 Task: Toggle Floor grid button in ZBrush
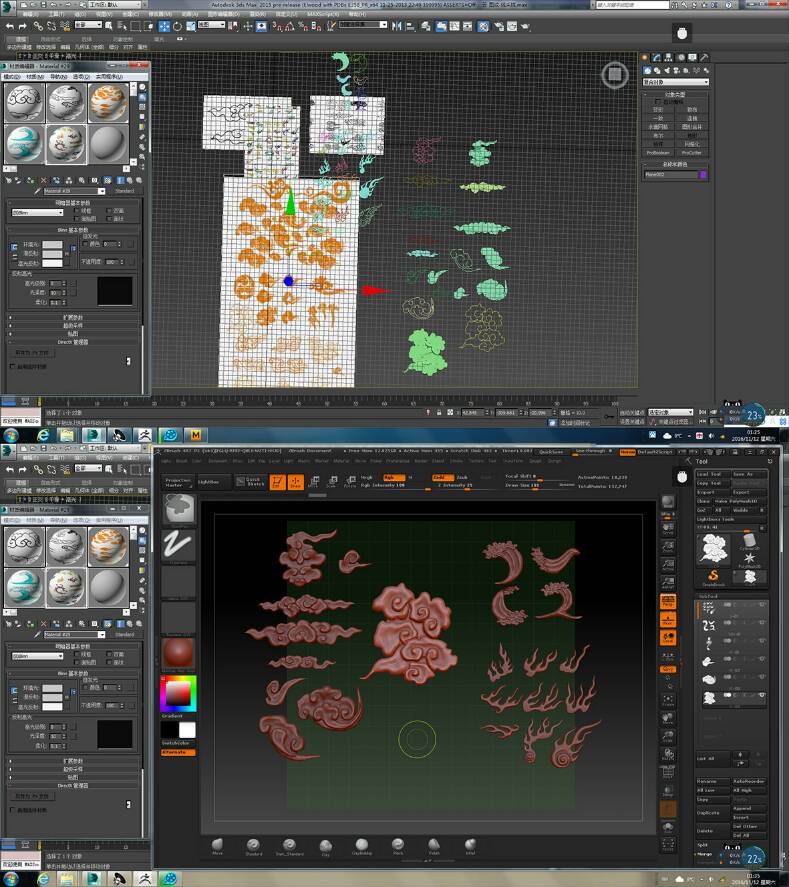[668, 620]
